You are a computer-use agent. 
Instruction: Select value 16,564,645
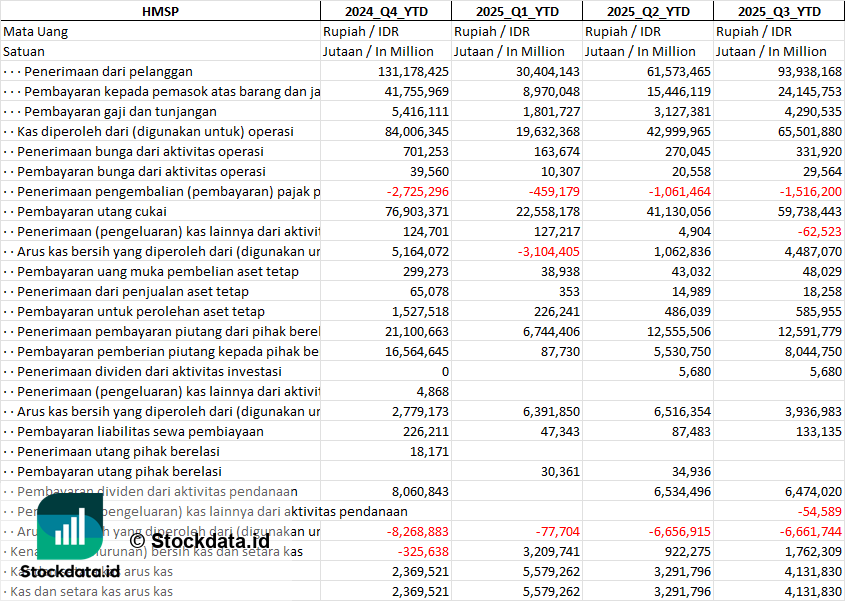(417, 351)
